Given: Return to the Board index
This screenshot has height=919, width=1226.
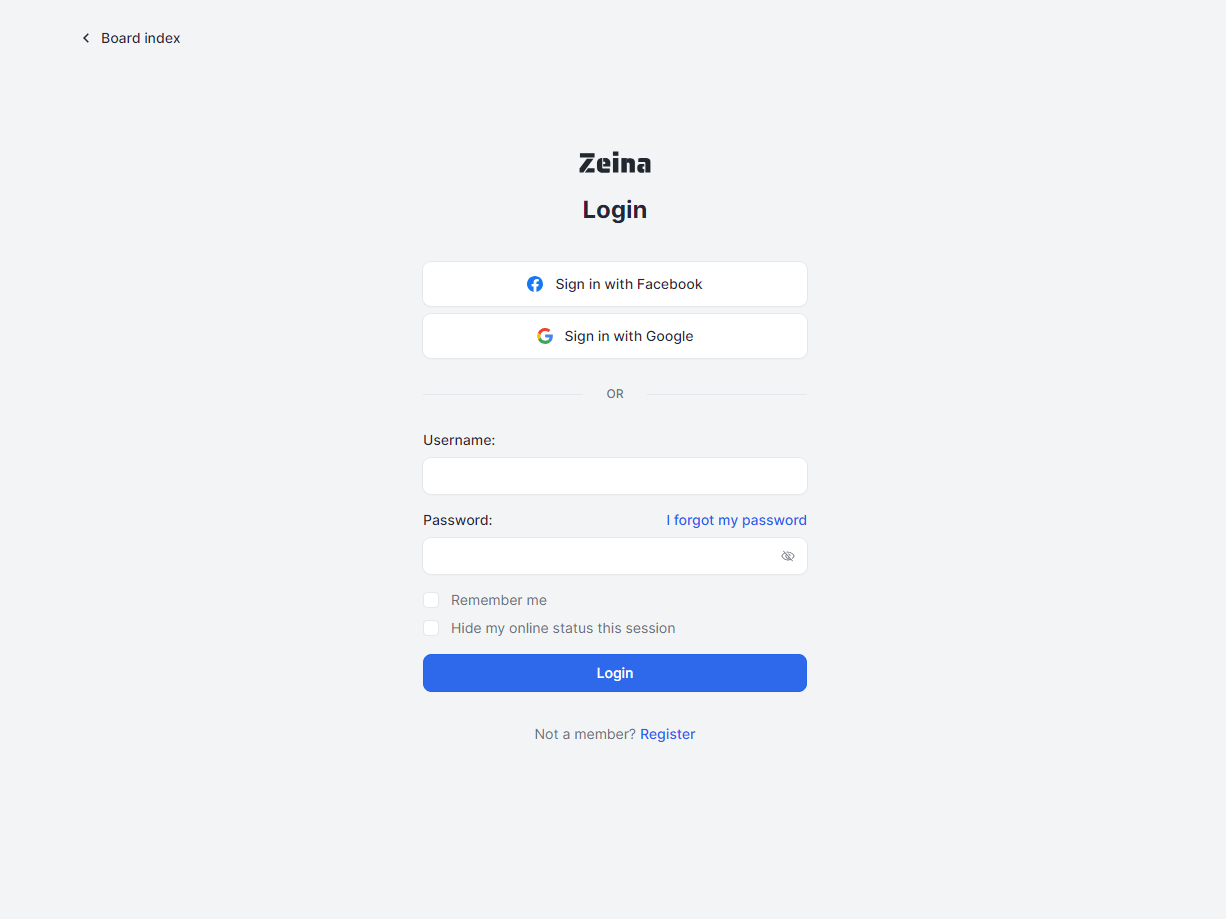Looking at the screenshot, I should coord(140,37).
